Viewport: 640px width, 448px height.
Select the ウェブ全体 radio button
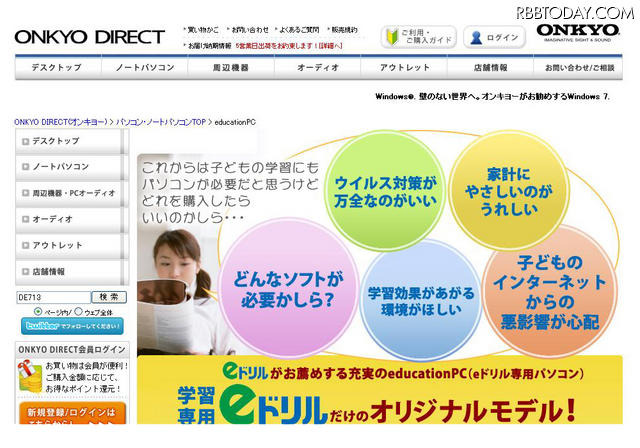78,311
